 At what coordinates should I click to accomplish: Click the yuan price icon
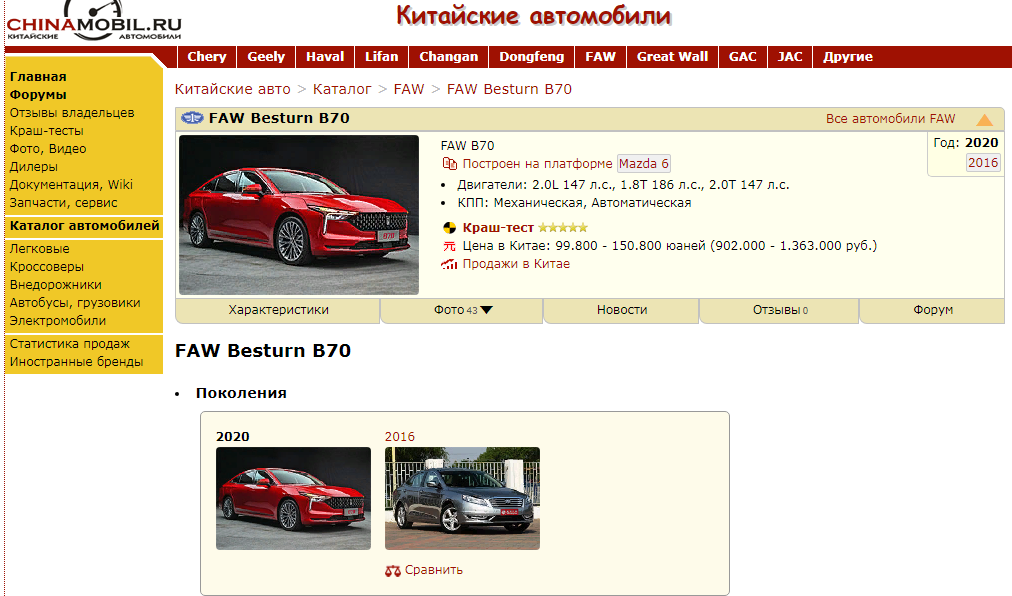pos(449,246)
